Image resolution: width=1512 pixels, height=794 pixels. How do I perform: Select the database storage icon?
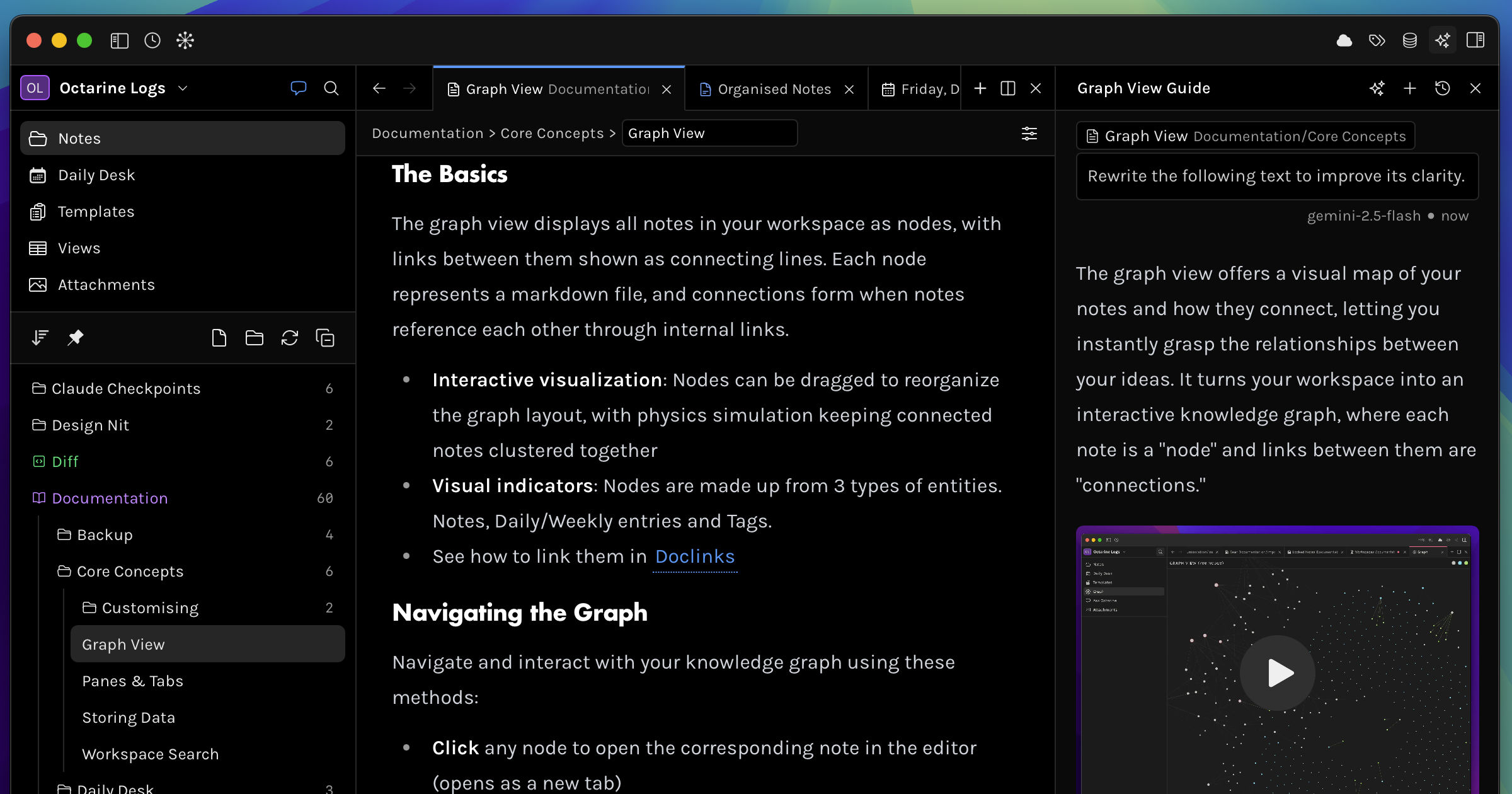click(1410, 40)
